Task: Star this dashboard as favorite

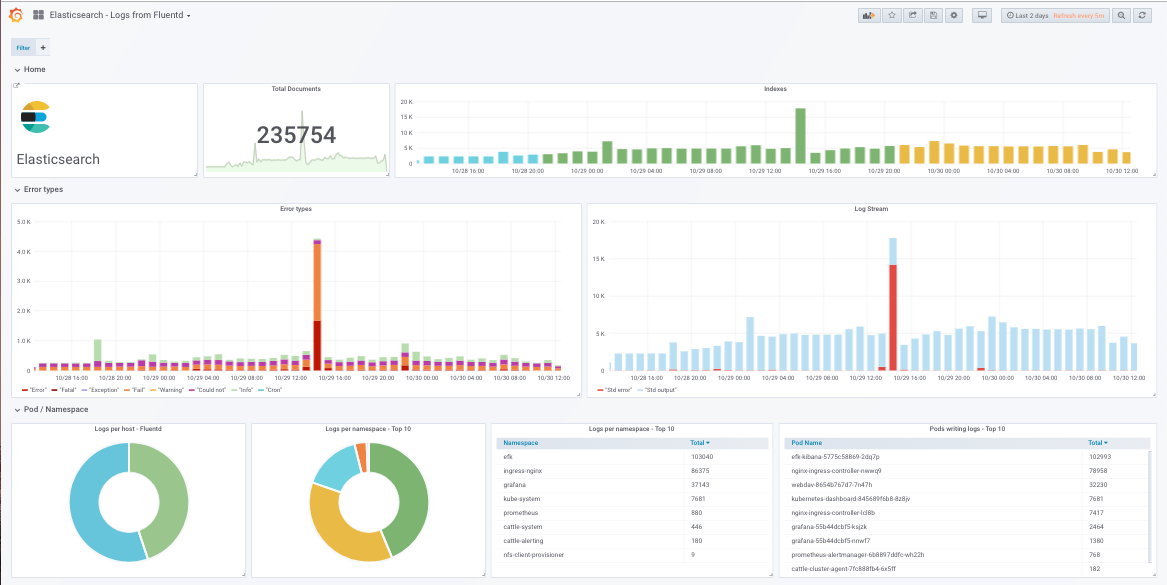Action: [x=892, y=15]
